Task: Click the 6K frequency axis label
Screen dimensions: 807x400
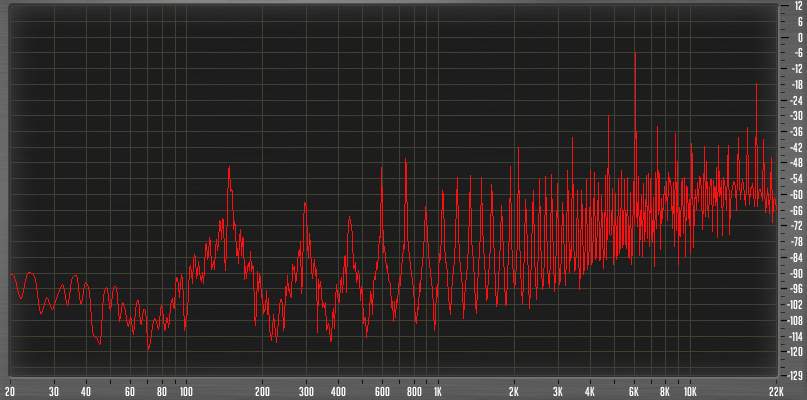Action: (635, 391)
